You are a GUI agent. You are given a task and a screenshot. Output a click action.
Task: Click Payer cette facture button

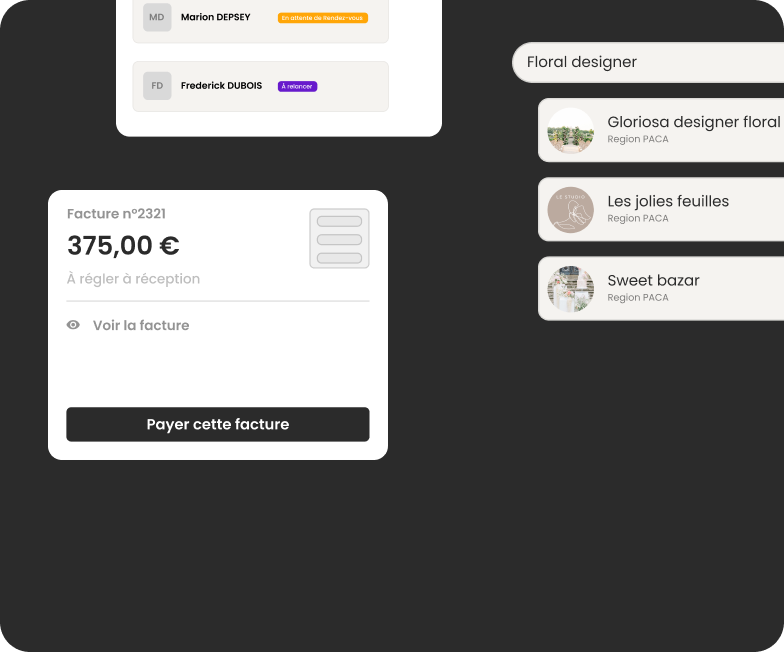[218, 424]
